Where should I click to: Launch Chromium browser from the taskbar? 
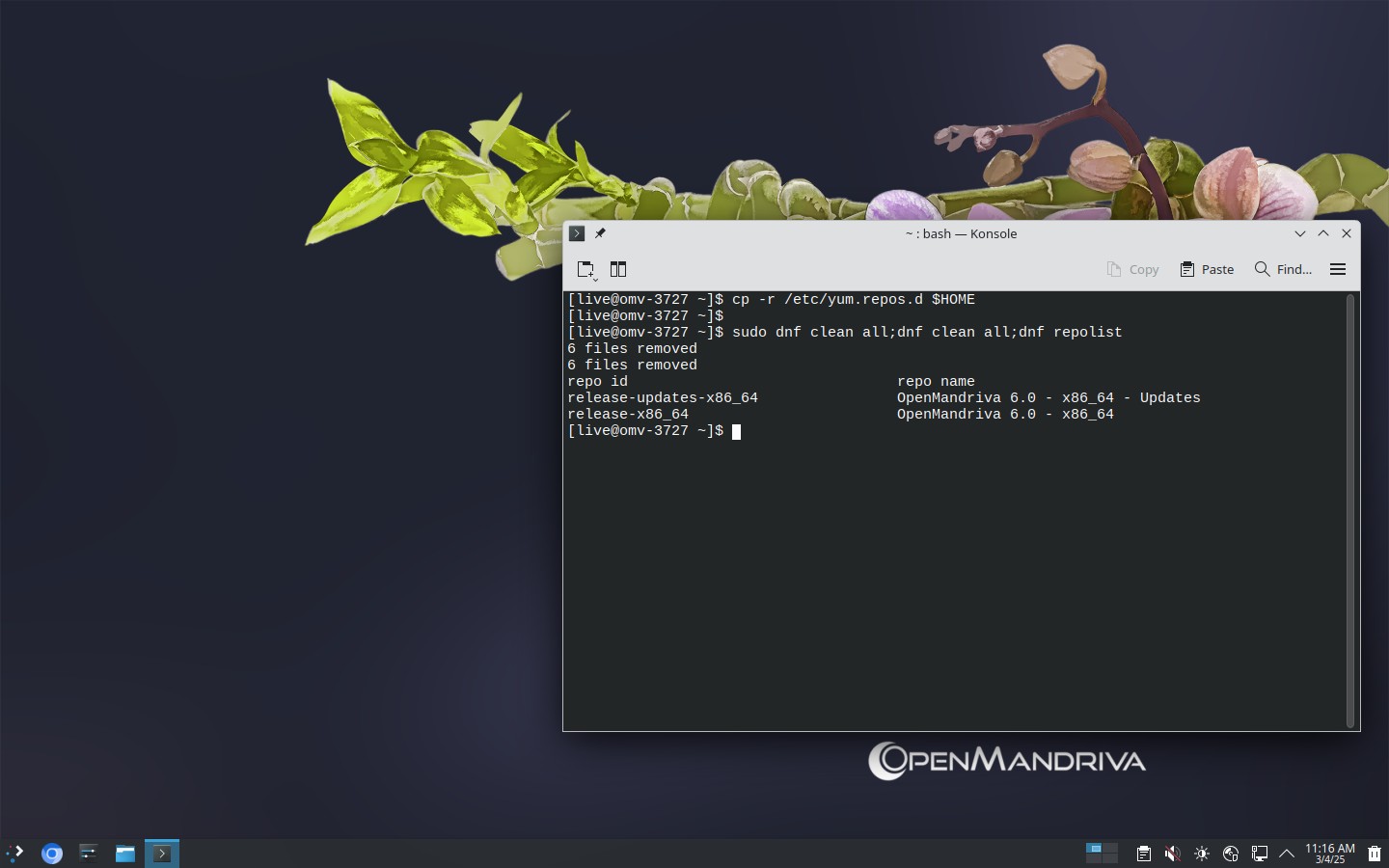(52, 853)
